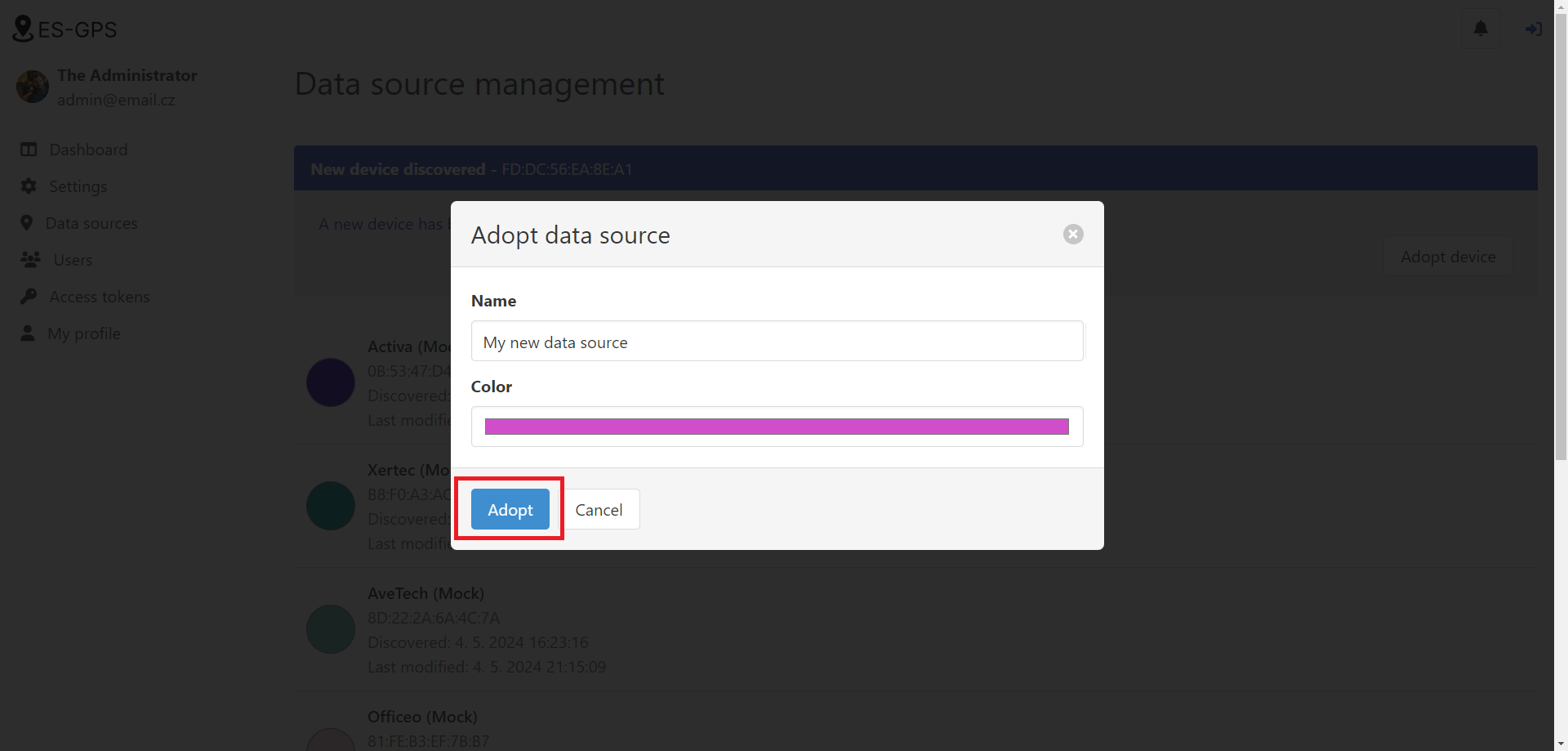1568x751 pixels.
Task: Click the Users group icon
Action: [x=30, y=260]
